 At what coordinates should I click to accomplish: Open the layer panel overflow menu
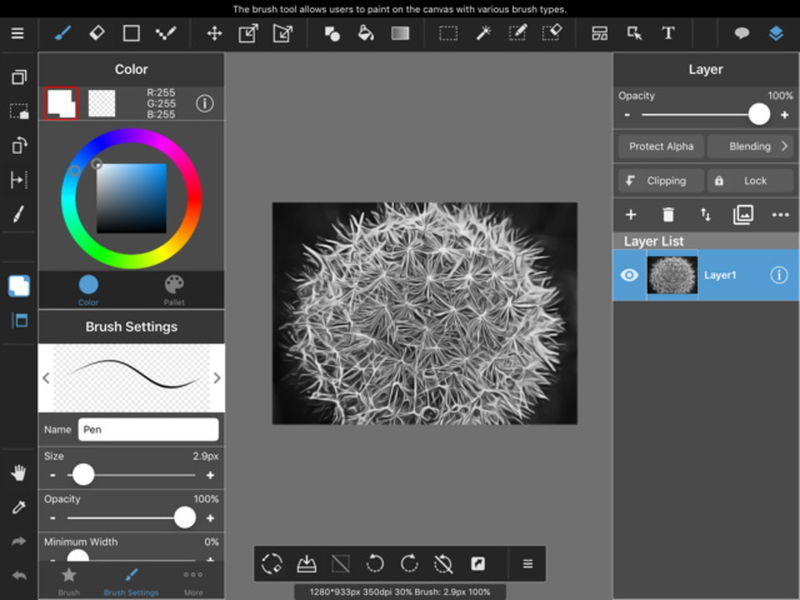781,214
